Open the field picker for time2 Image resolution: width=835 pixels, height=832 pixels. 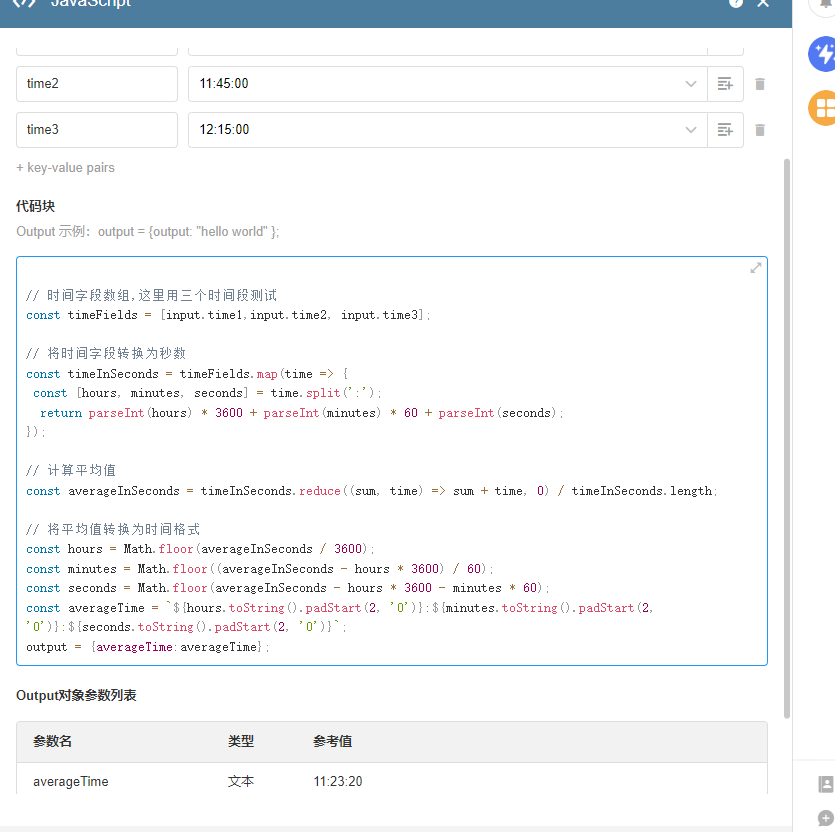coord(725,84)
